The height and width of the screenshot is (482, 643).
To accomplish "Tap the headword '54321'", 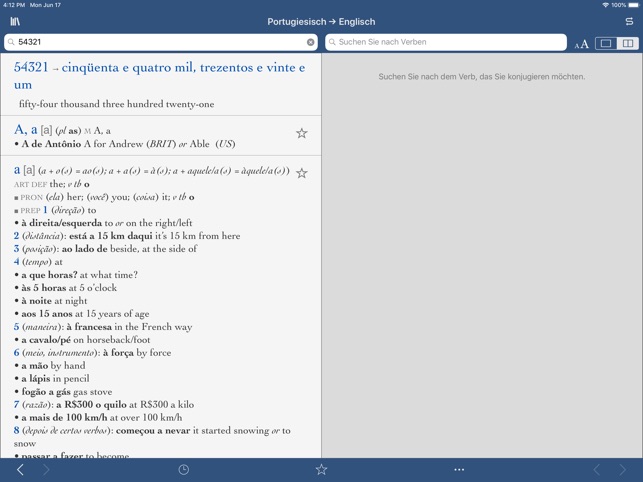I will (x=31, y=67).
